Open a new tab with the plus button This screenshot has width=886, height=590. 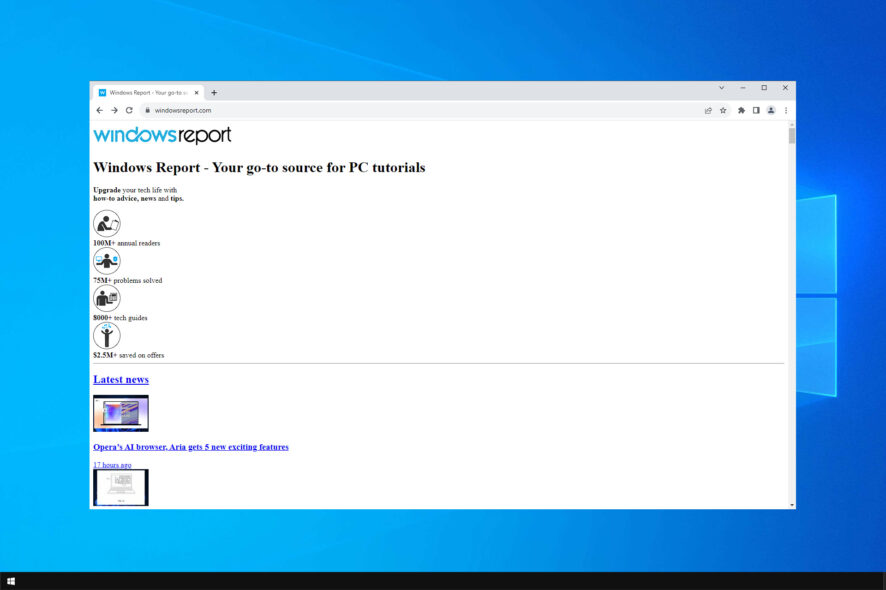click(x=214, y=93)
